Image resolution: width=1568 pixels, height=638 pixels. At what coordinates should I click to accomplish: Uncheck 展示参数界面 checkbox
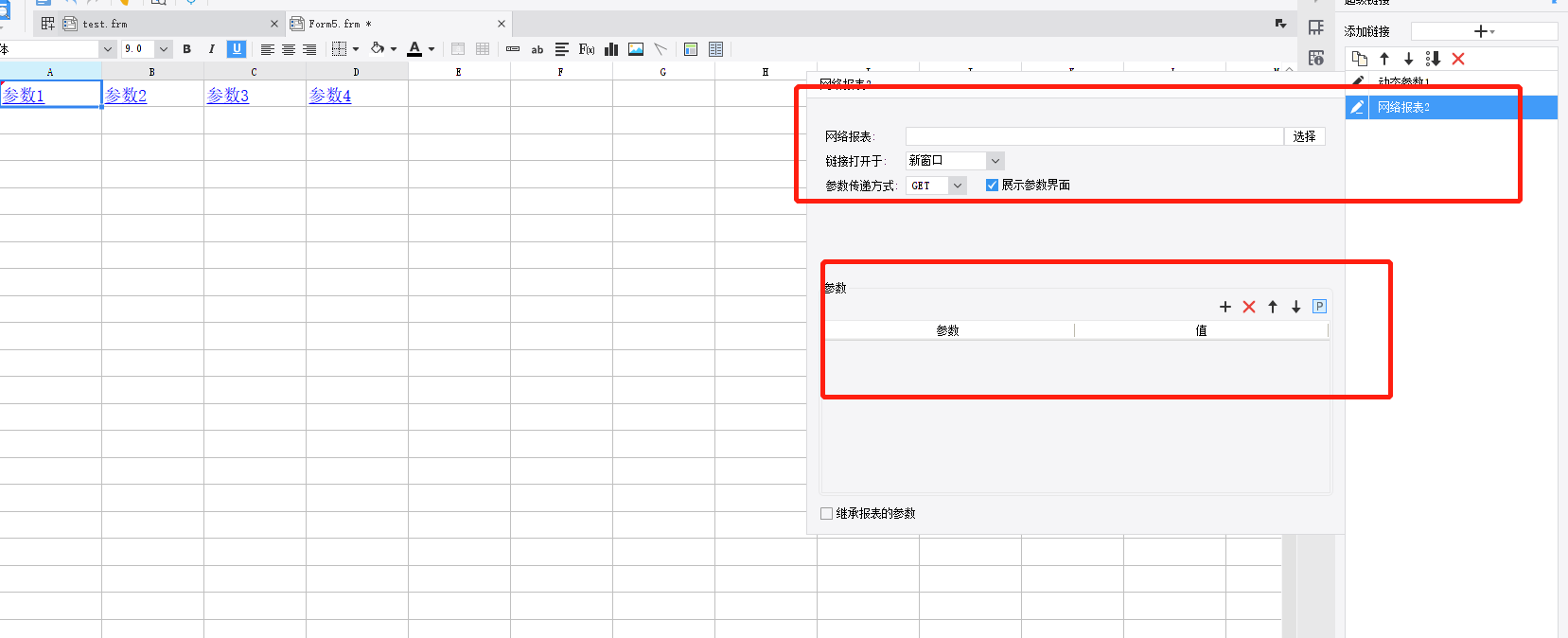[x=992, y=186]
